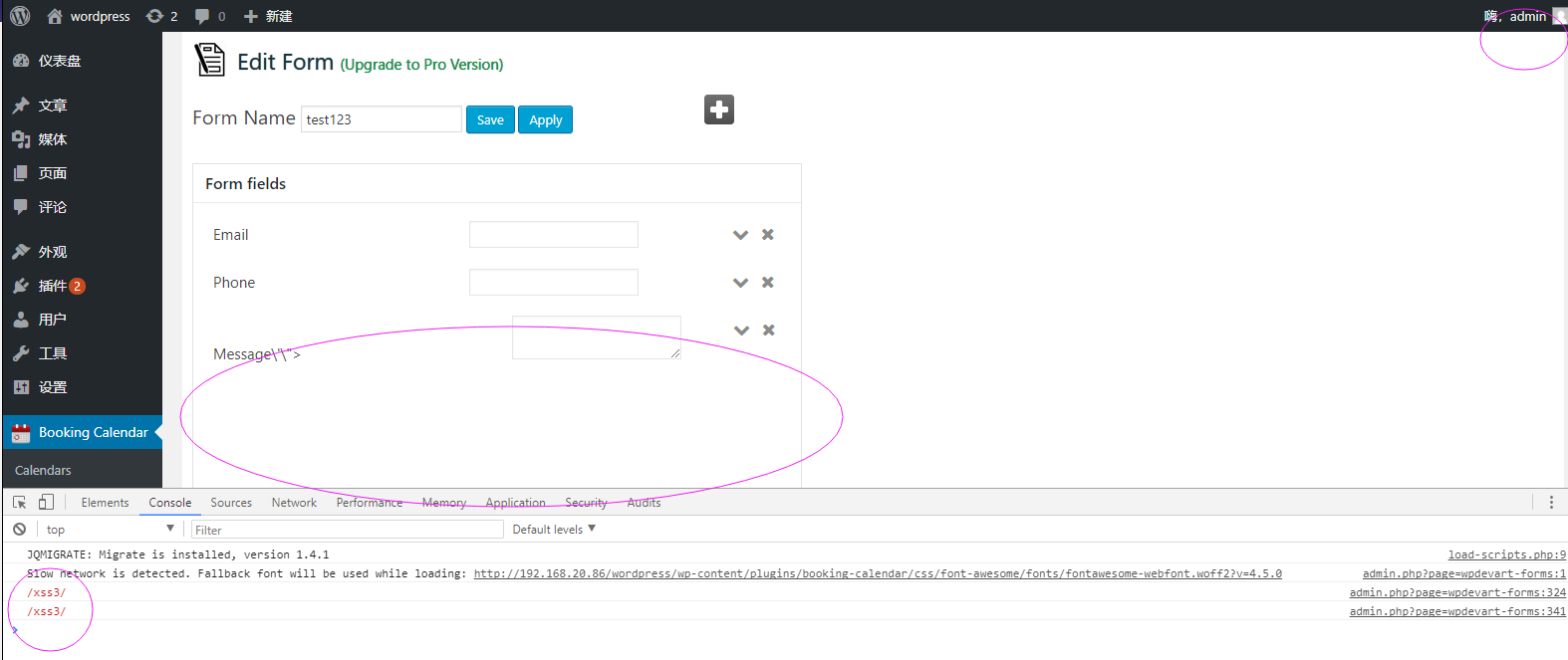Open the Calendars submenu item
The width and height of the screenshot is (1568, 660).
[x=43, y=470]
